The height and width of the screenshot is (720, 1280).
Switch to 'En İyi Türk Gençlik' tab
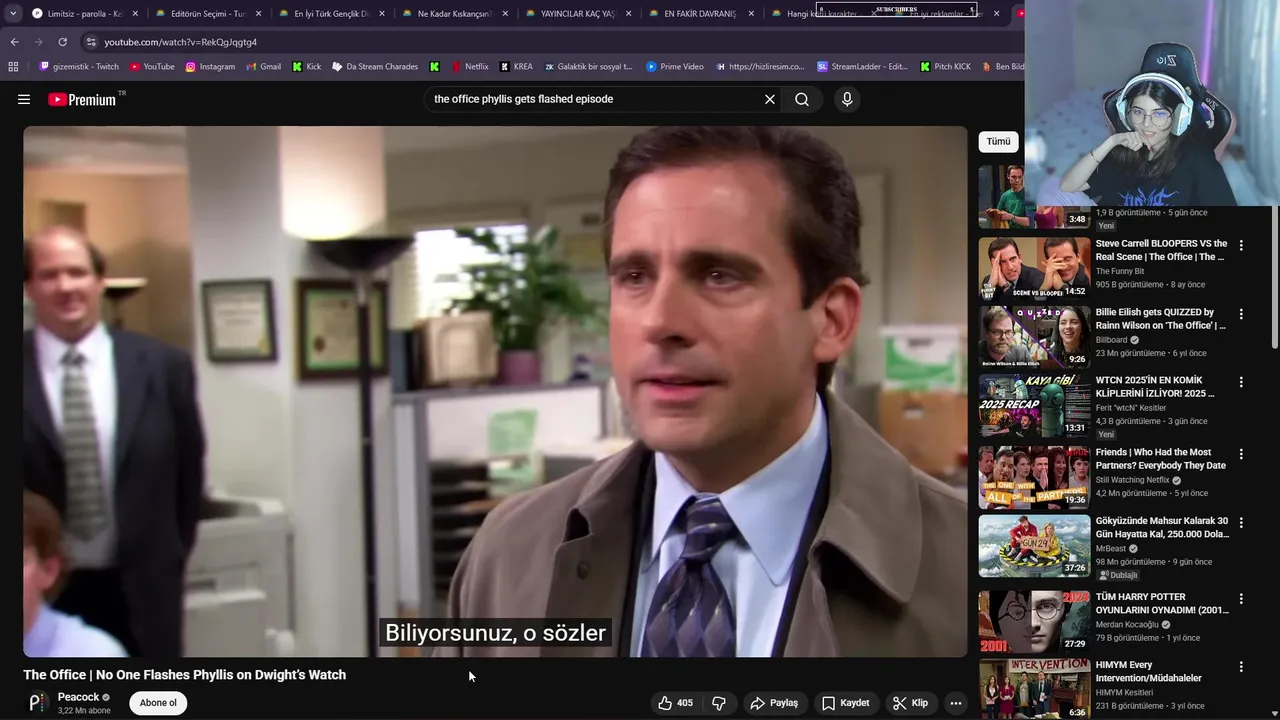click(x=331, y=14)
